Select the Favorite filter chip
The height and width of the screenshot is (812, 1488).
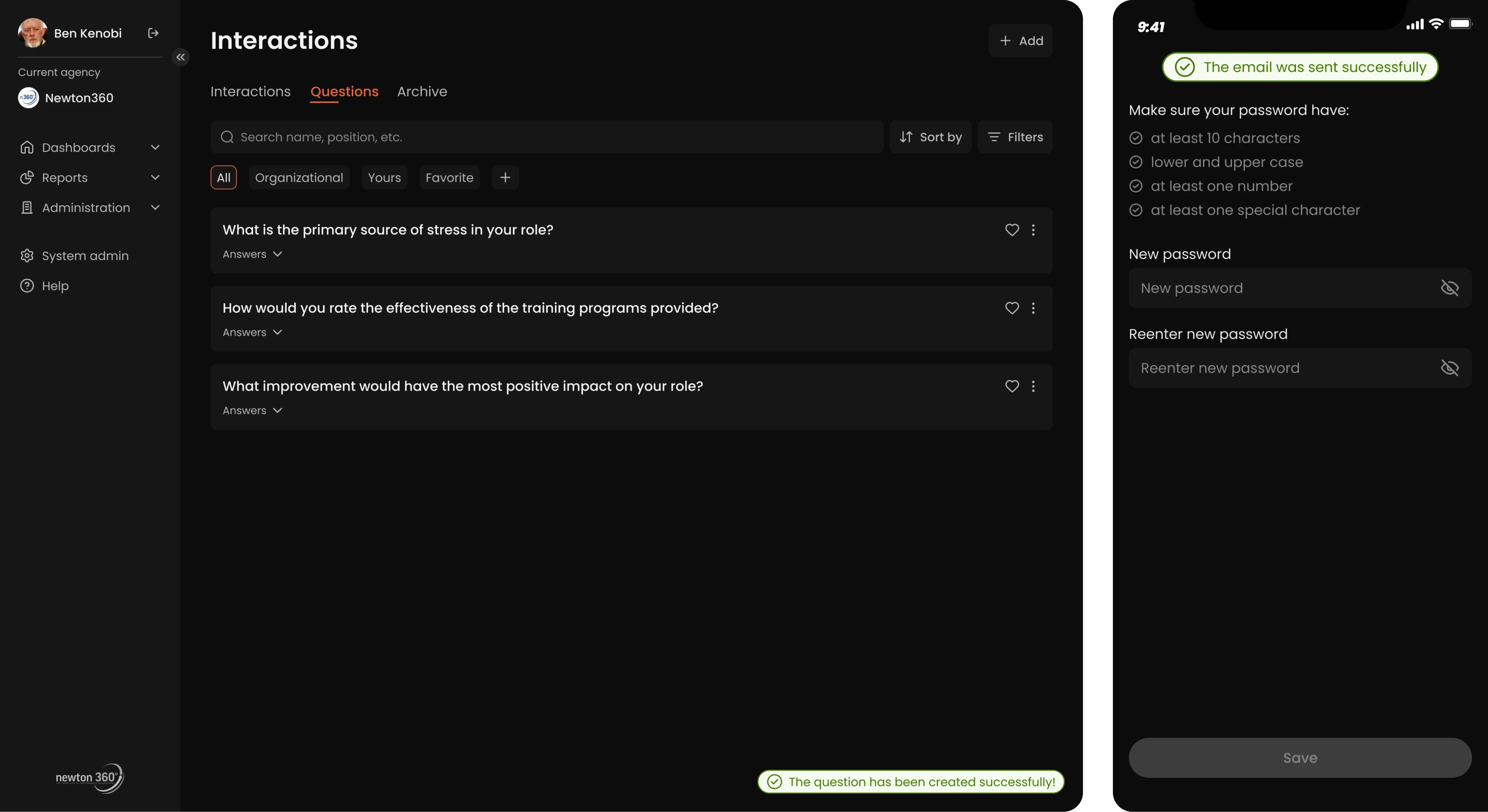coord(449,178)
